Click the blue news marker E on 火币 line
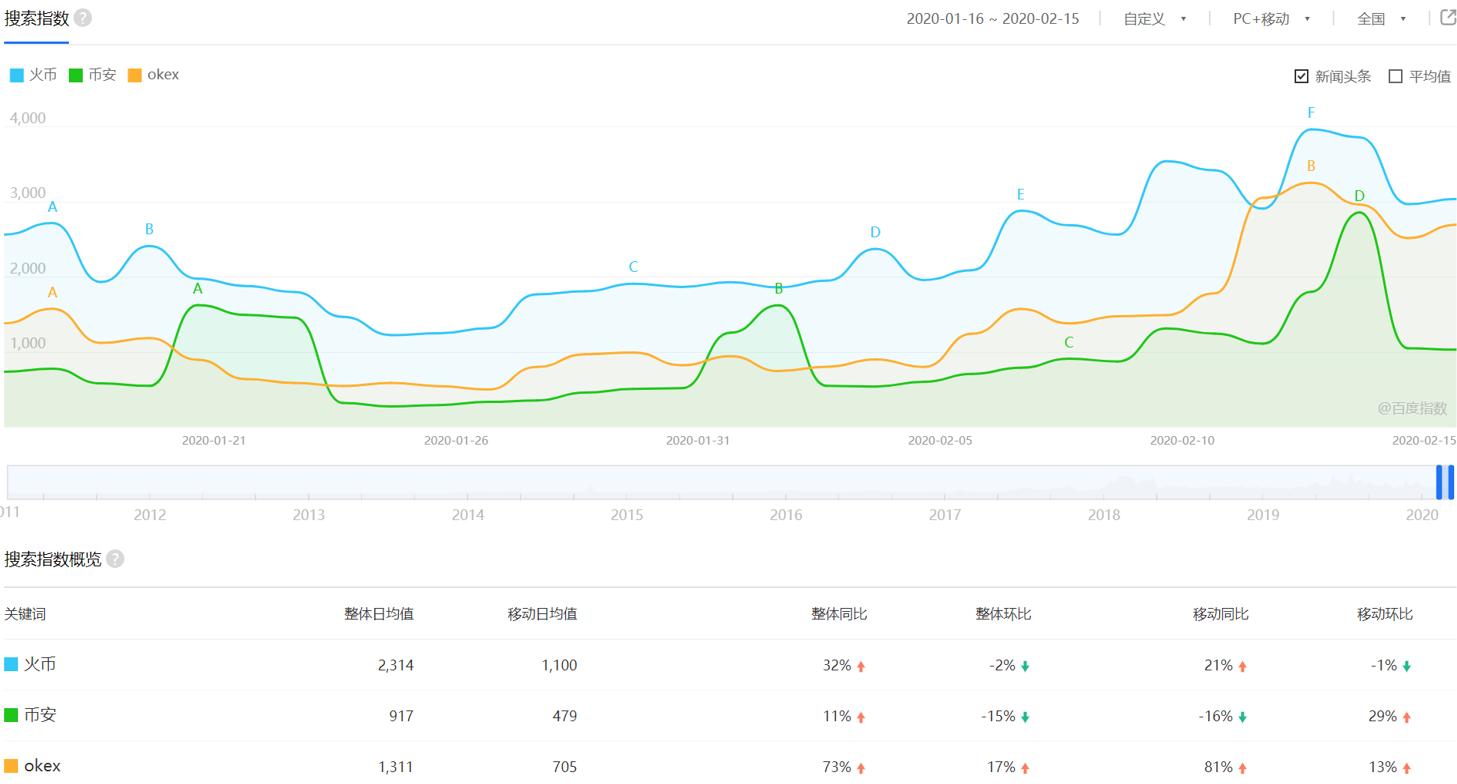Viewport: 1457px width, 784px height. click(1020, 194)
